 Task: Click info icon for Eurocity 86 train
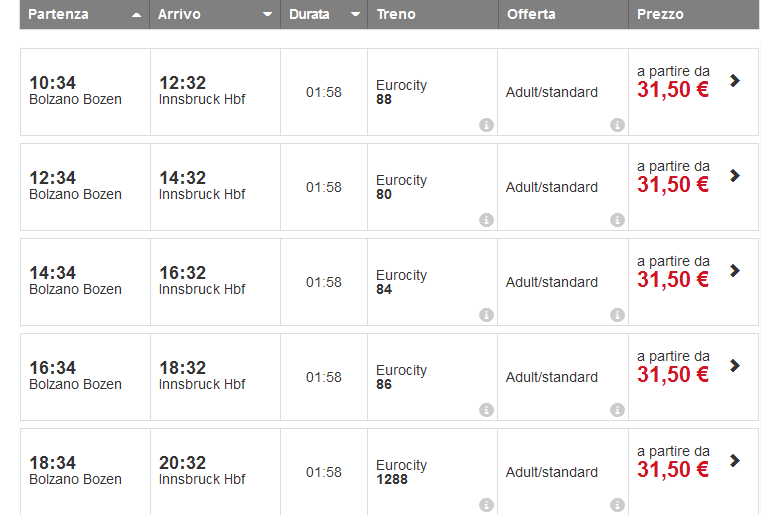[x=486, y=410]
